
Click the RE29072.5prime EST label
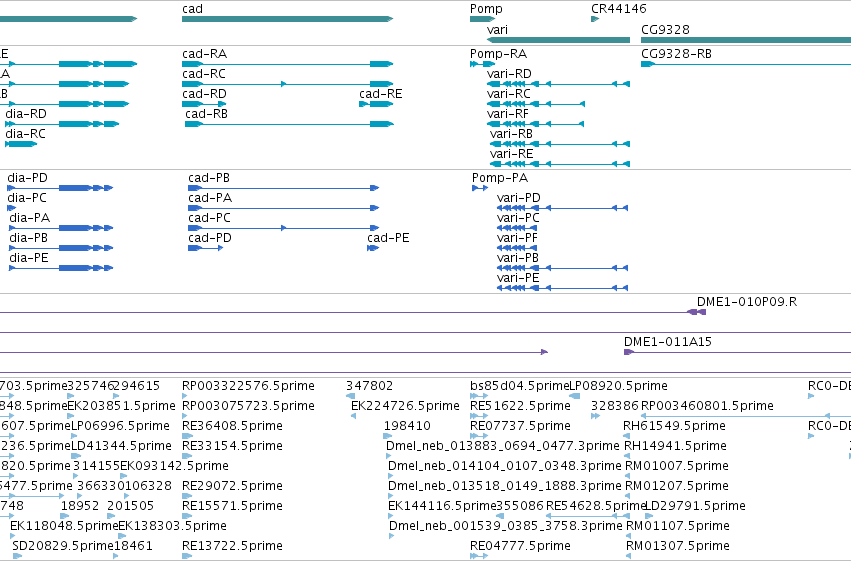coord(232,486)
